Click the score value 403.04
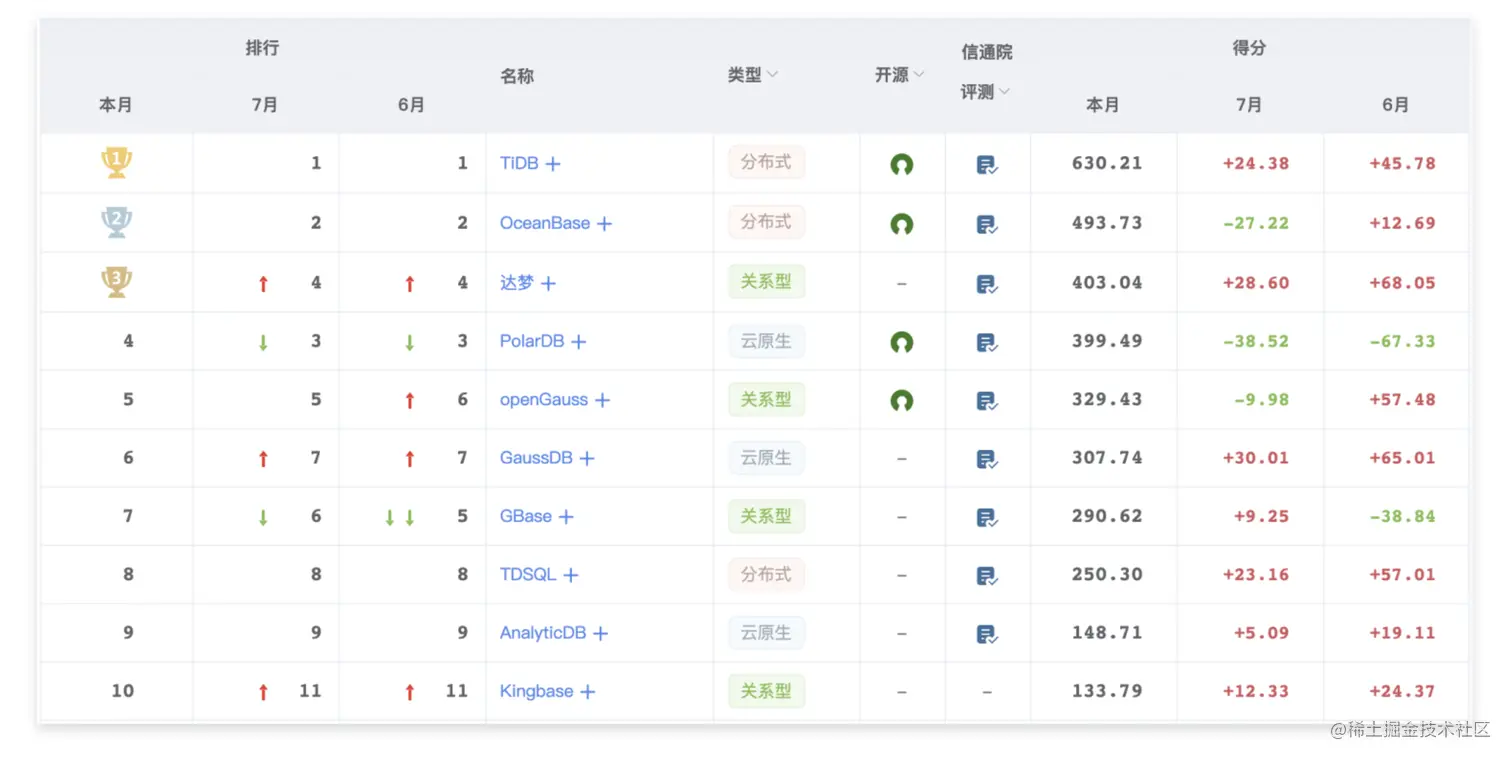 coord(1107,283)
